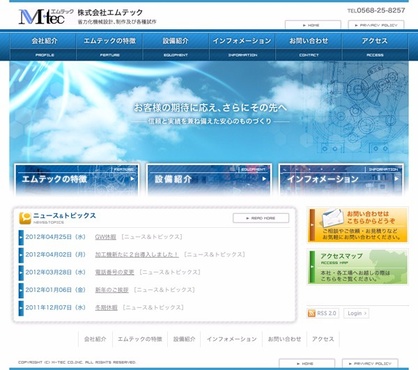The image size is (418, 370).
Task: Open the エムテックの特徴 FEATURE navigation tab
Action: tap(110, 47)
